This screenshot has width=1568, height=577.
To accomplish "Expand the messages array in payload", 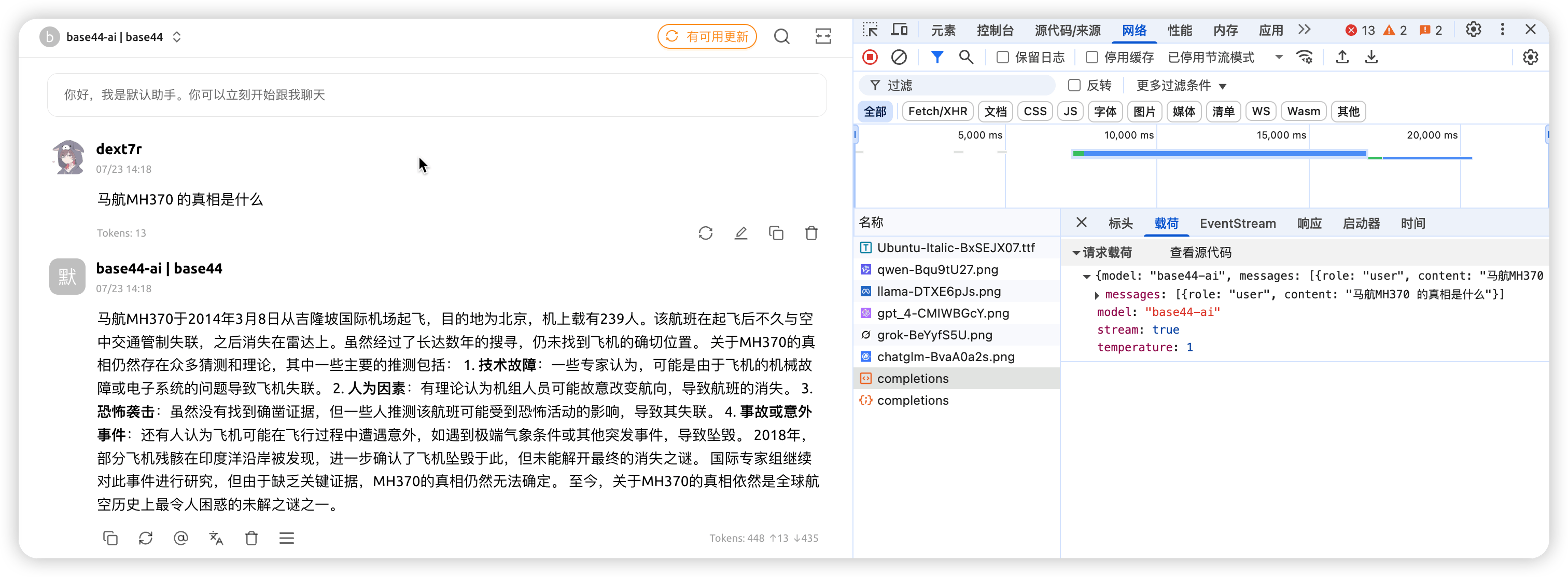I will coord(1097,295).
